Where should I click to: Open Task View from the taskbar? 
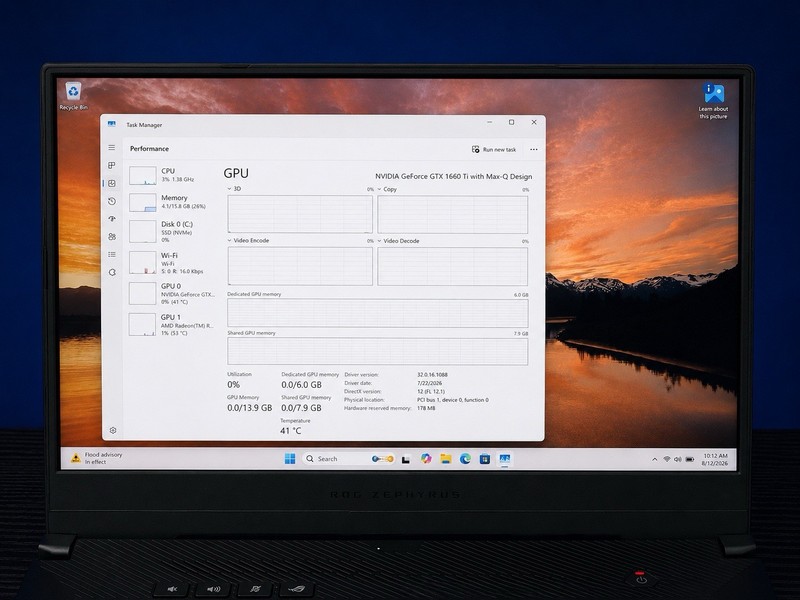click(406, 459)
